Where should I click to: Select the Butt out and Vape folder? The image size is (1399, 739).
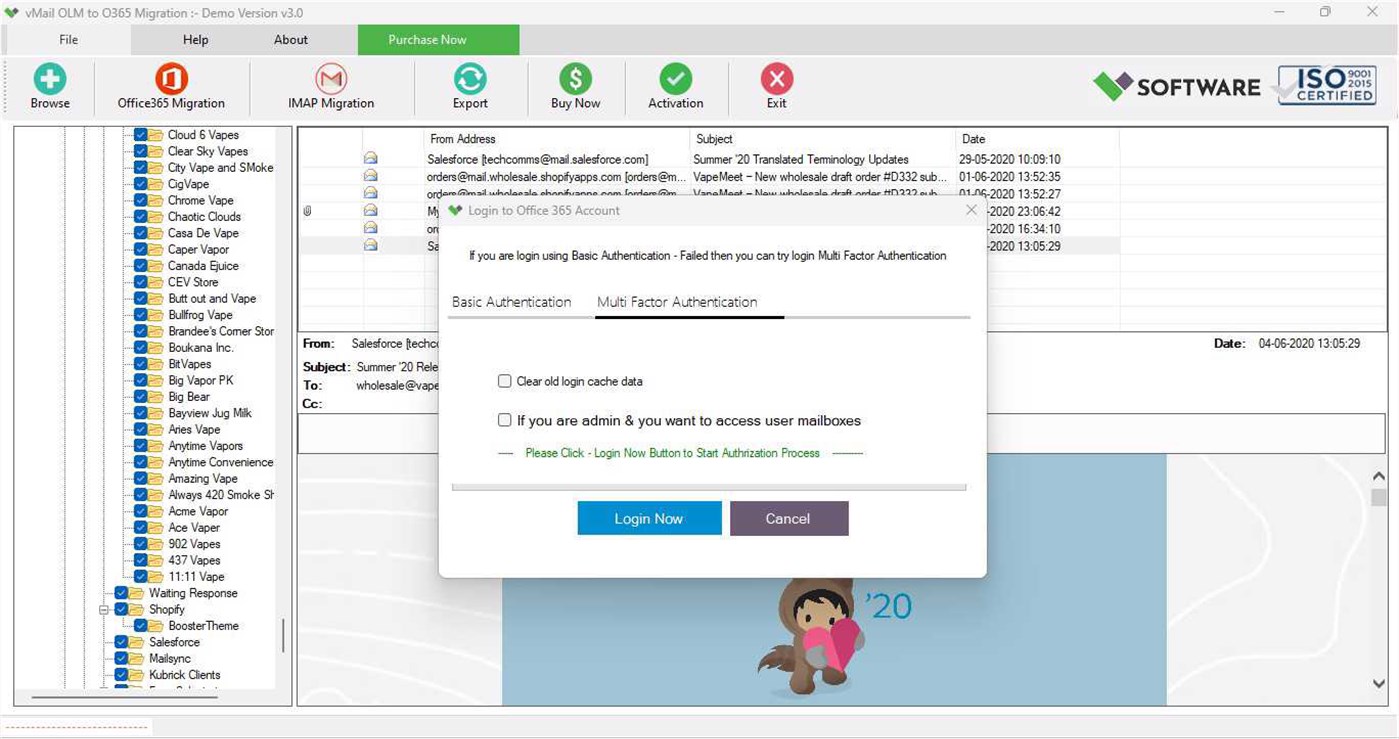pos(212,299)
